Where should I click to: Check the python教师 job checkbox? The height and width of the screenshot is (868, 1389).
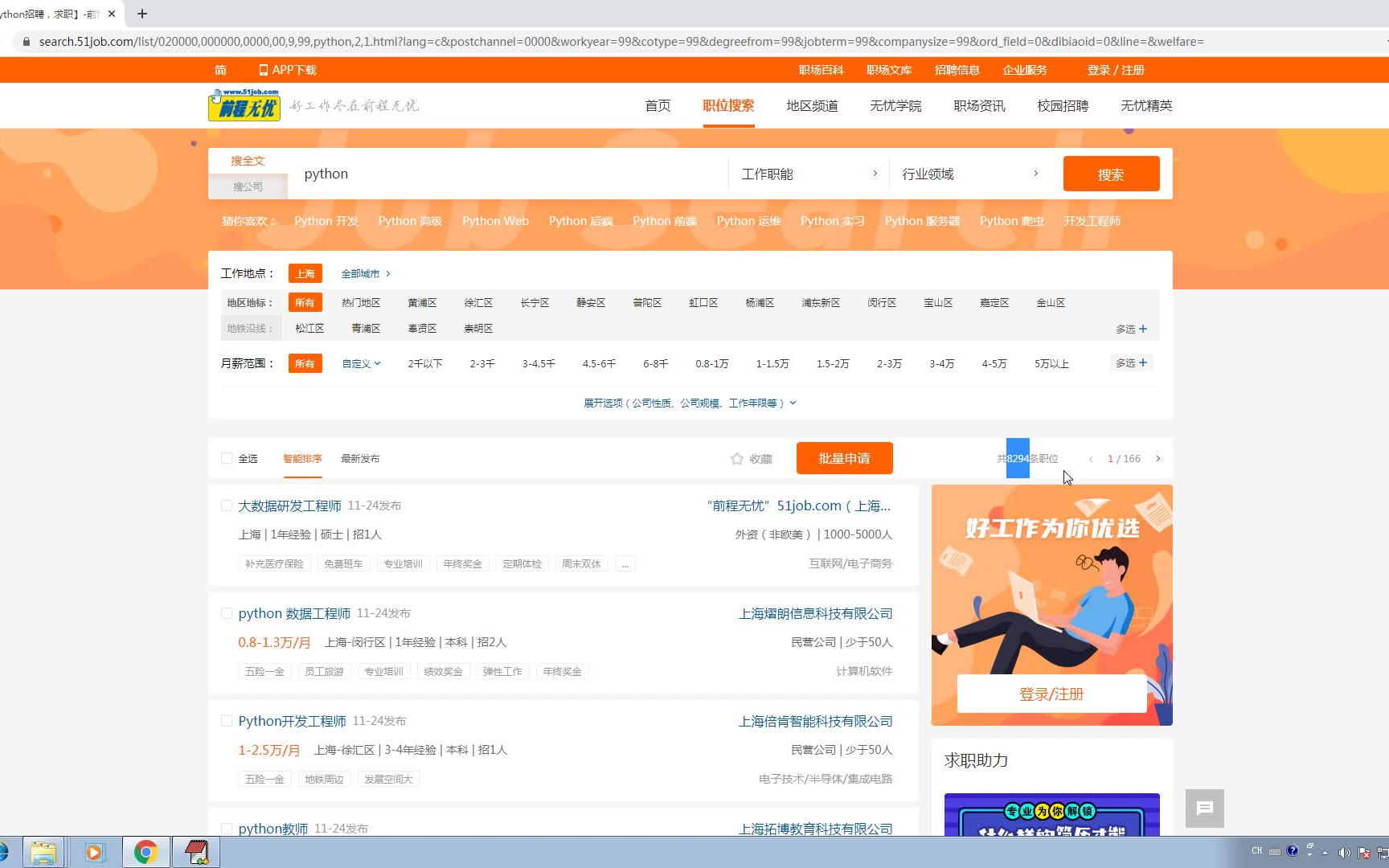point(227,829)
